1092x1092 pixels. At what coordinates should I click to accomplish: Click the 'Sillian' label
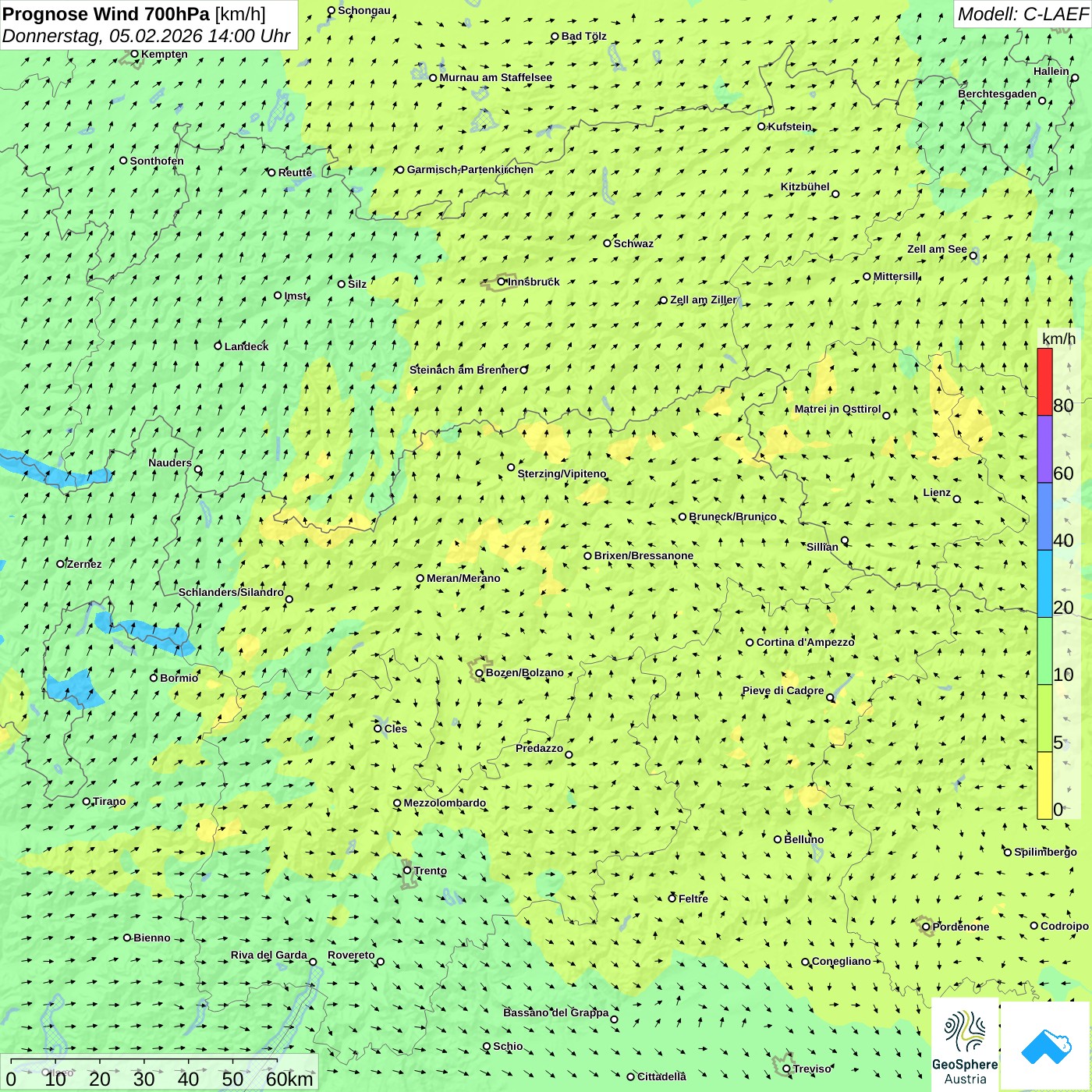coord(822,547)
